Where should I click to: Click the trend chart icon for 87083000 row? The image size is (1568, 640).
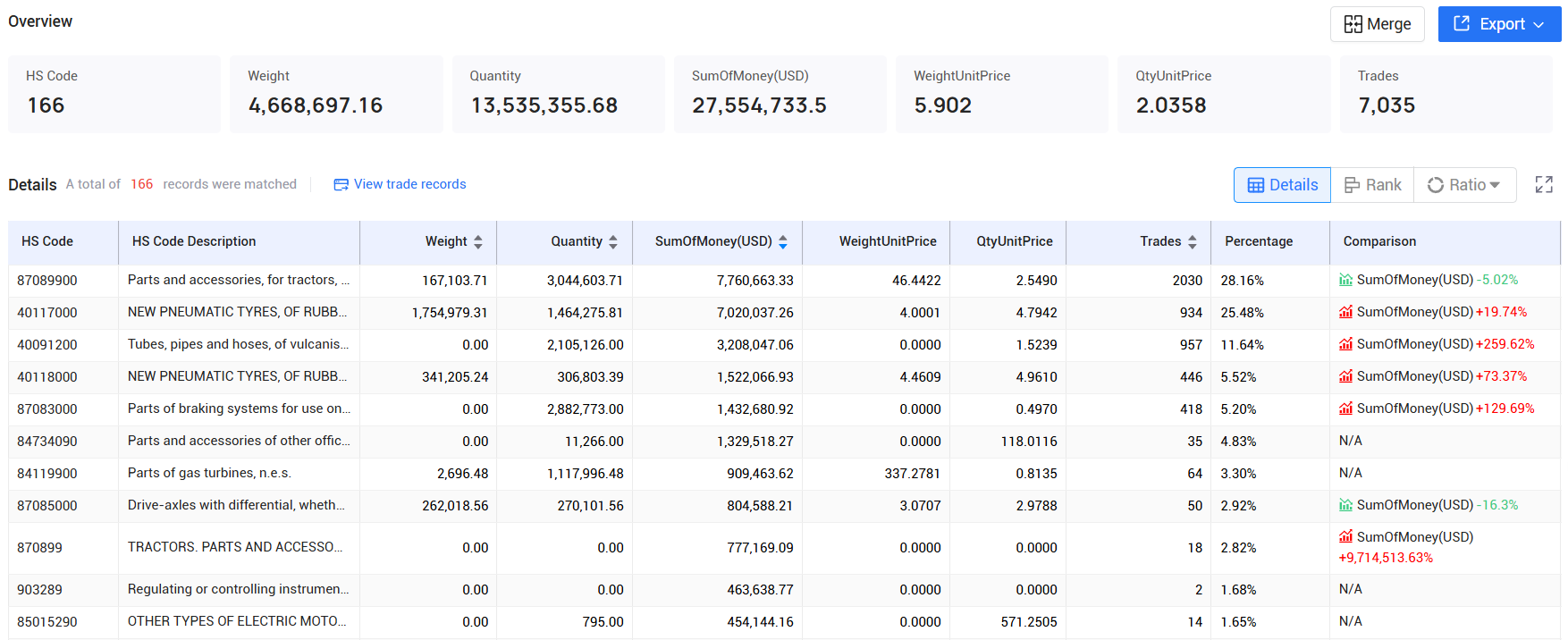click(1345, 408)
